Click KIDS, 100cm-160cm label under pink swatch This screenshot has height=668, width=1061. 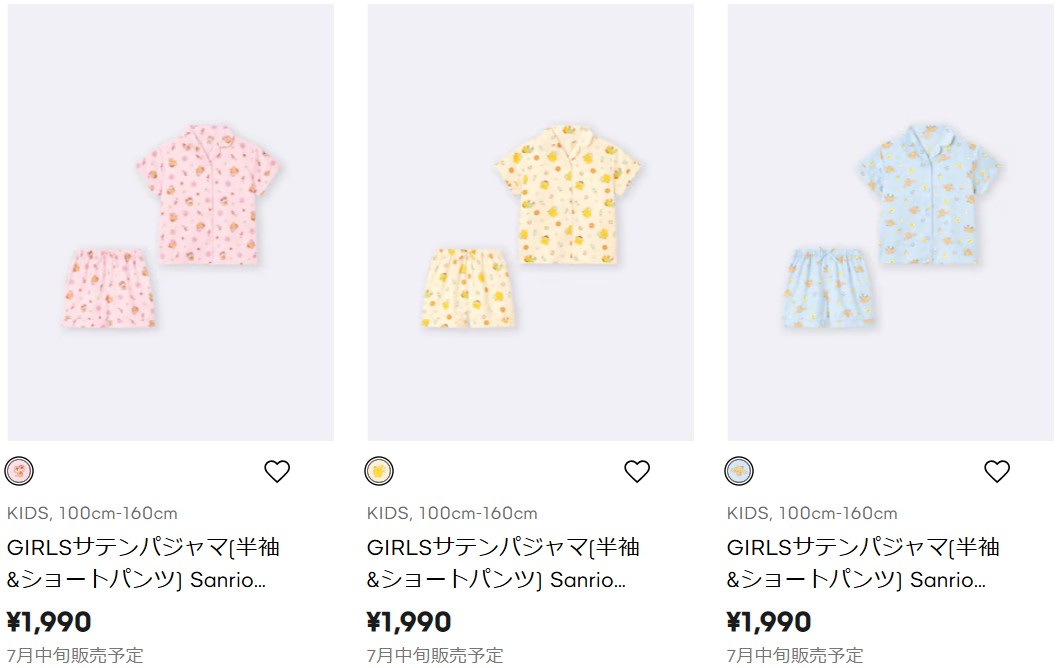click(92, 513)
